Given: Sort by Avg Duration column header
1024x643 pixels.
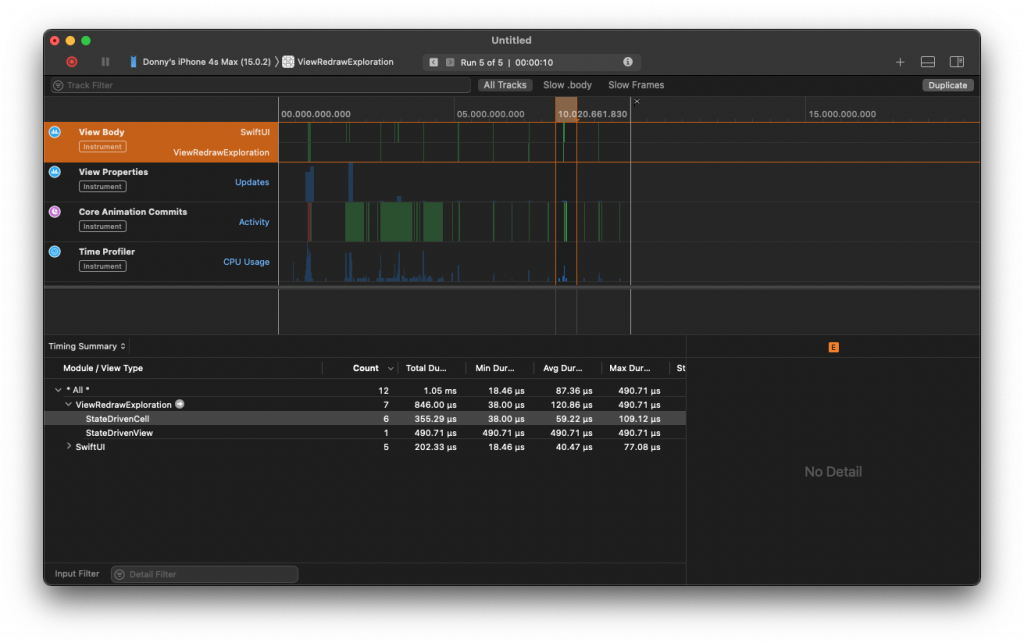Looking at the screenshot, I should click(562, 368).
